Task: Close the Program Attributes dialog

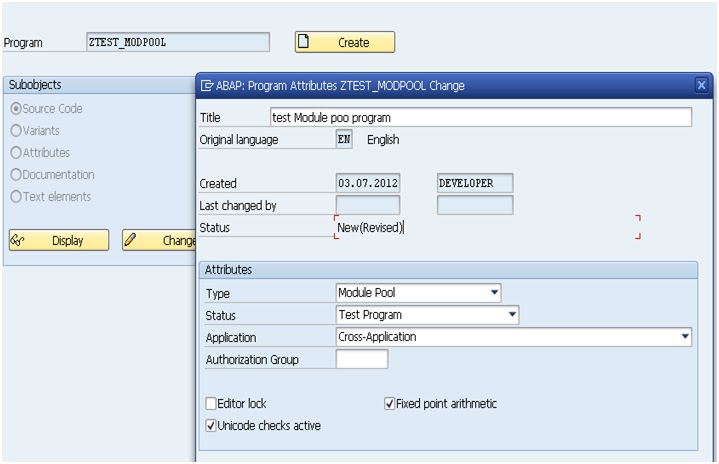Action: (x=701, y=85)
